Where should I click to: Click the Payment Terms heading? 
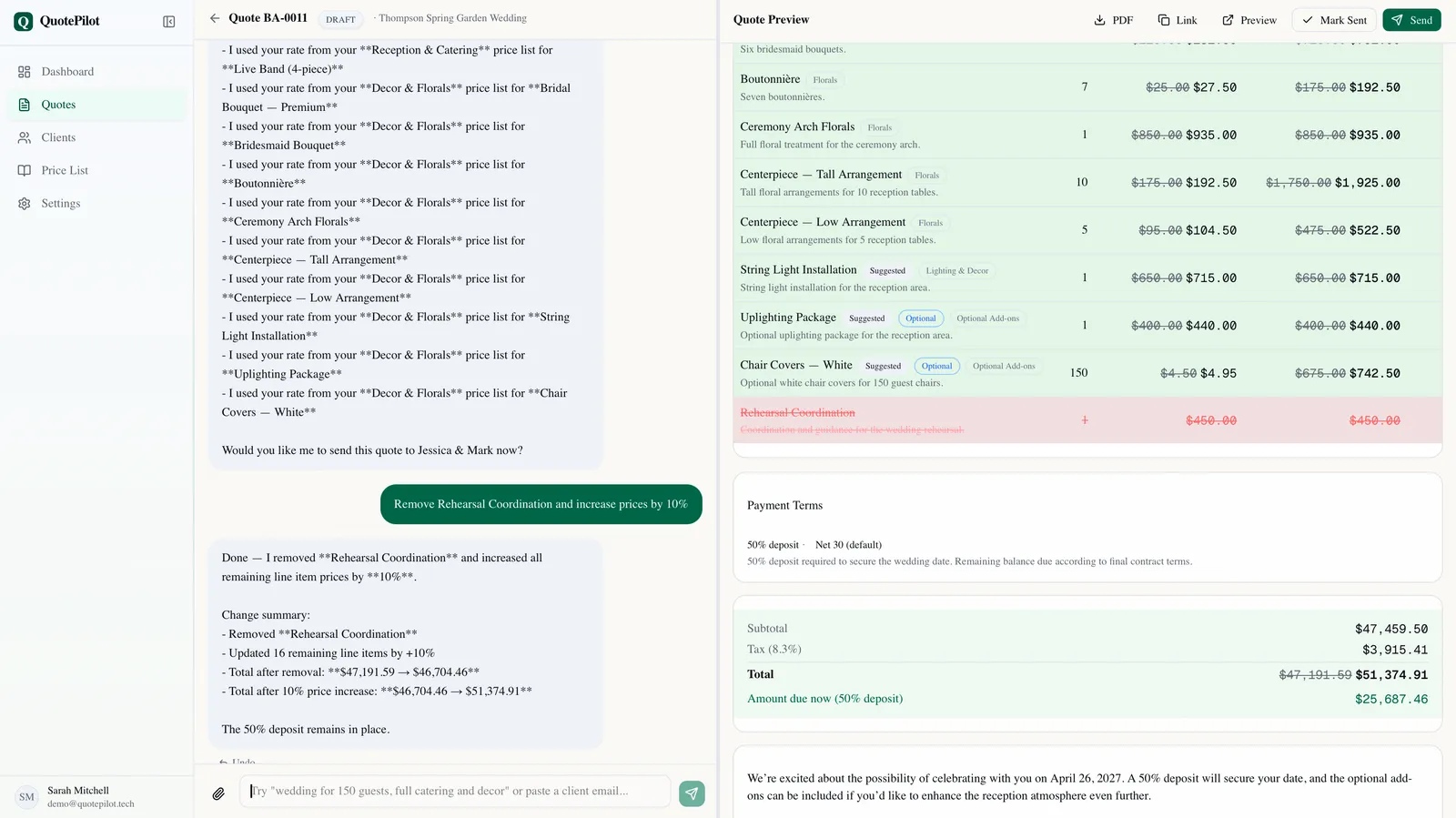[784, 506]
